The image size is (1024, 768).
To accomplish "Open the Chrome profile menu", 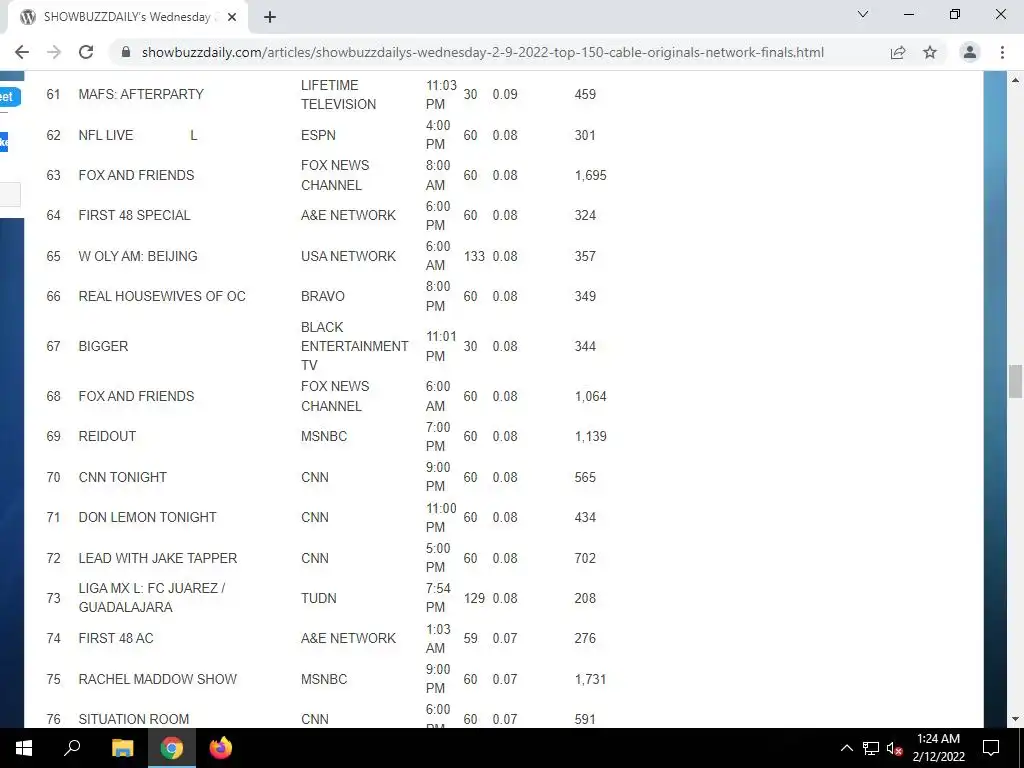I will [x=970, y=52].
